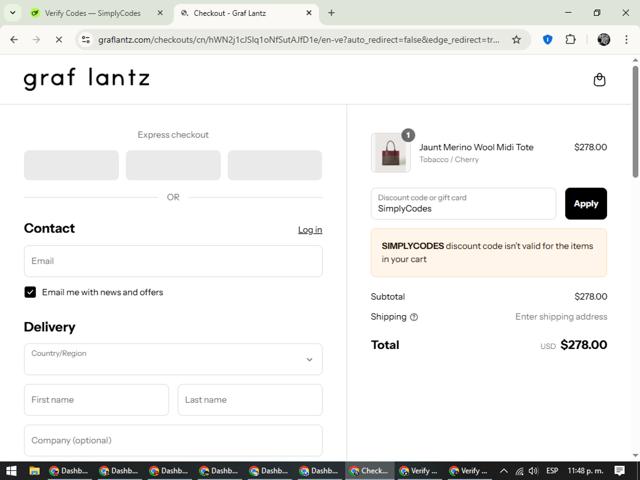Open the volume icon in system tray
Screen dimensions: 640x480
point(533,471)
